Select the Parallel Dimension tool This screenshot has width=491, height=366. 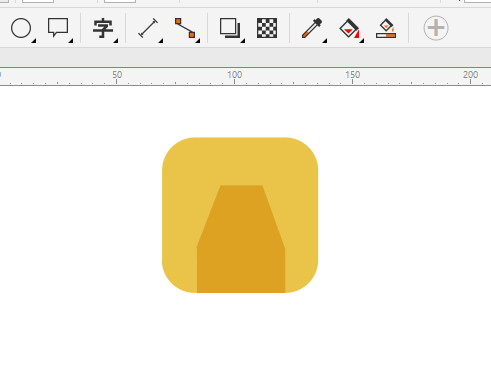pos(148,28)
